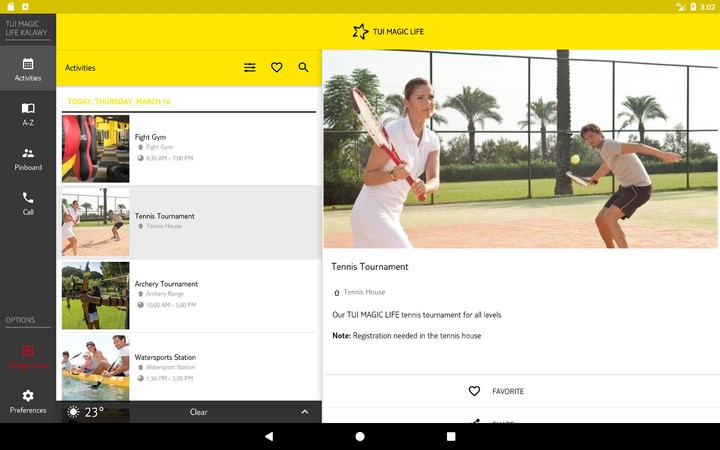
Task: Show favorites using the header heart icon
Action: coord(277,68)
